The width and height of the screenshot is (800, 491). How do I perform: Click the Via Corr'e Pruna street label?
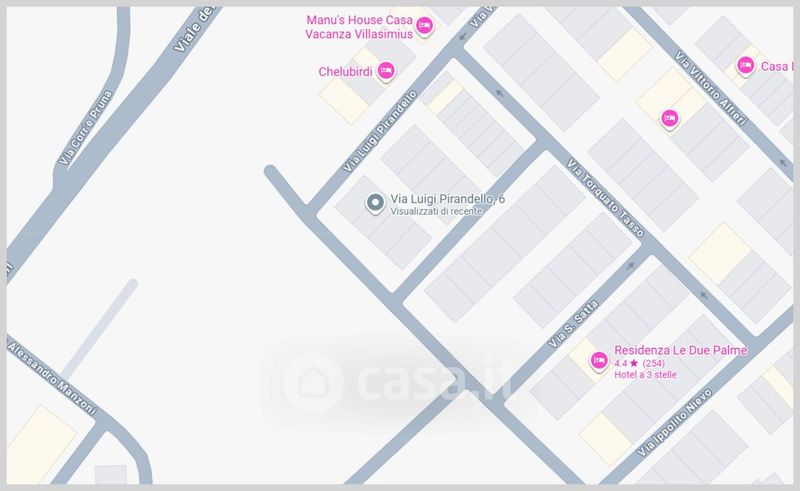[85, 128]
